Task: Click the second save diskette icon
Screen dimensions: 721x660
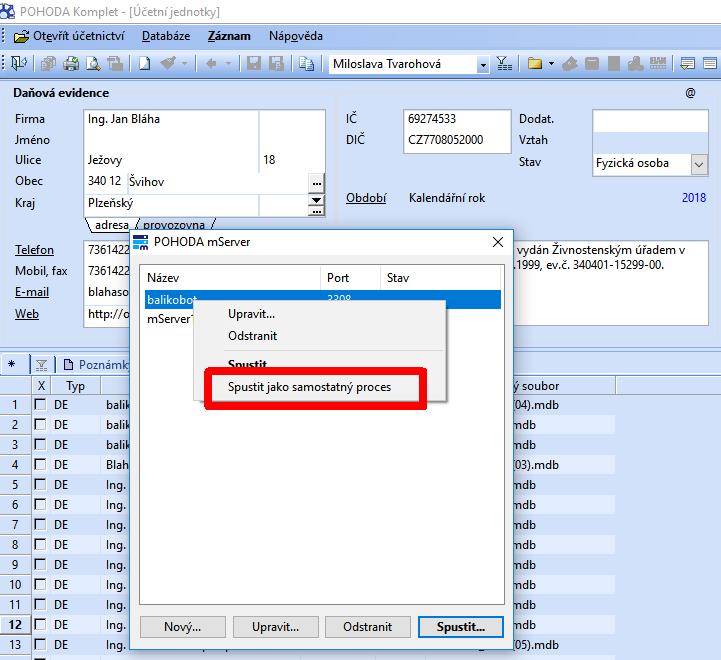Action: point(276,63)
